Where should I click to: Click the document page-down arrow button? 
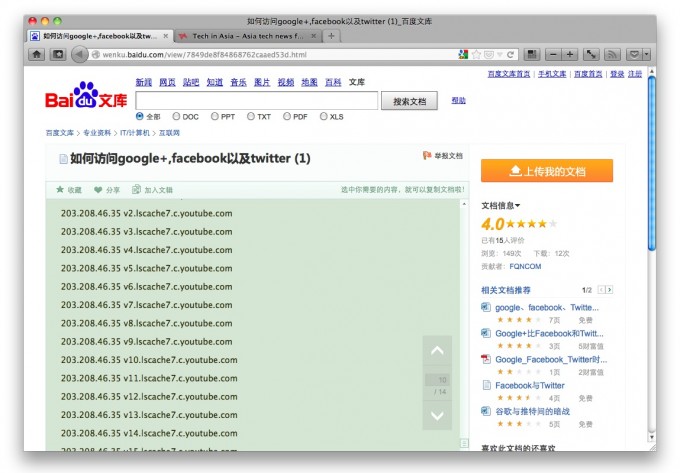click(437, 415)
